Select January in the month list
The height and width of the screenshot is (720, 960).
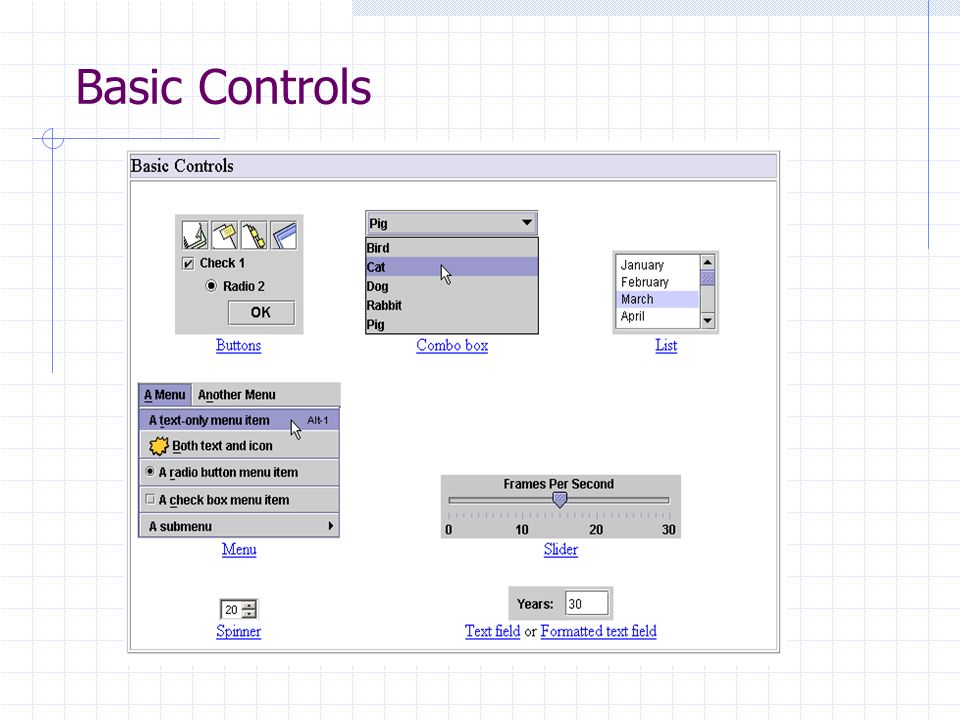point(657,265)
